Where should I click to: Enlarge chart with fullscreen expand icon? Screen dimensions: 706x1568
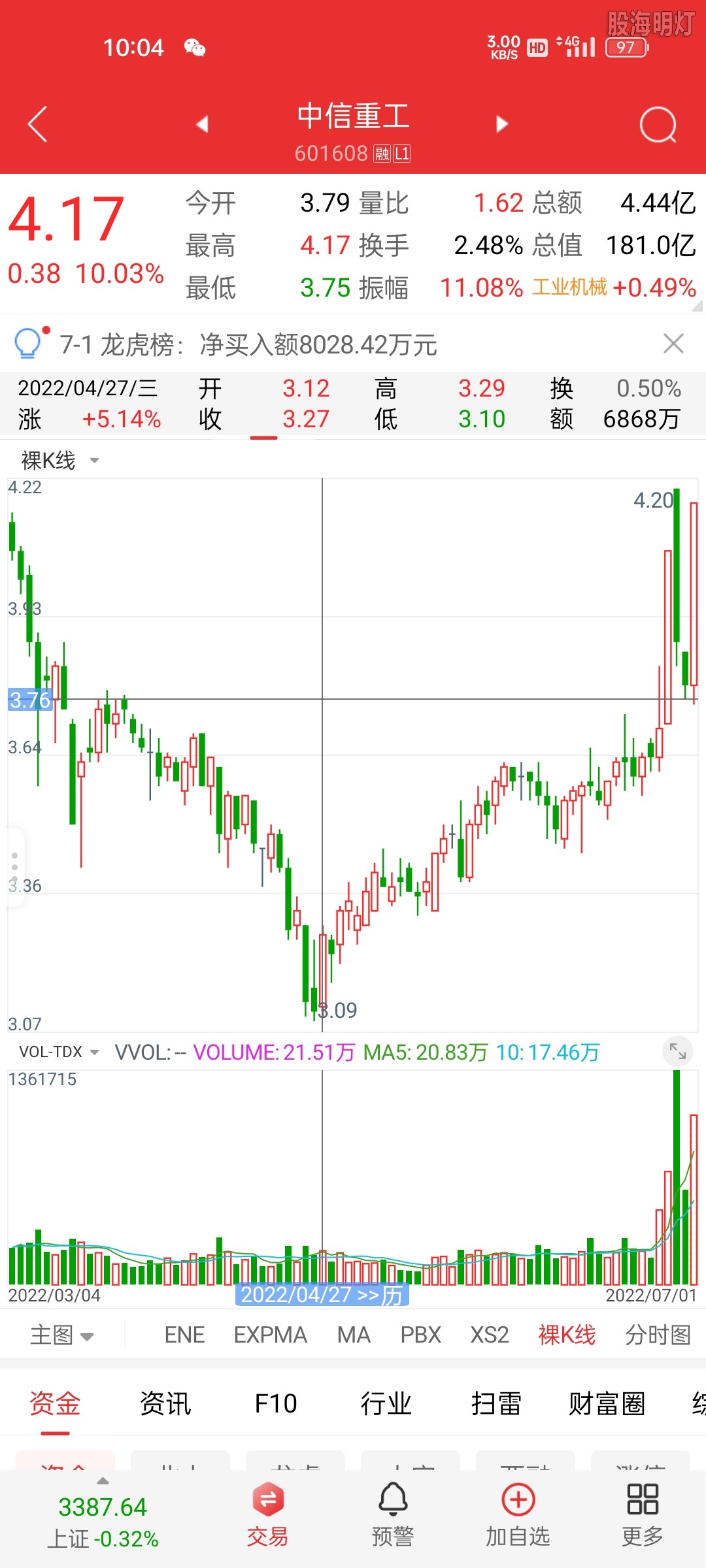click(x=678, y=1051)
